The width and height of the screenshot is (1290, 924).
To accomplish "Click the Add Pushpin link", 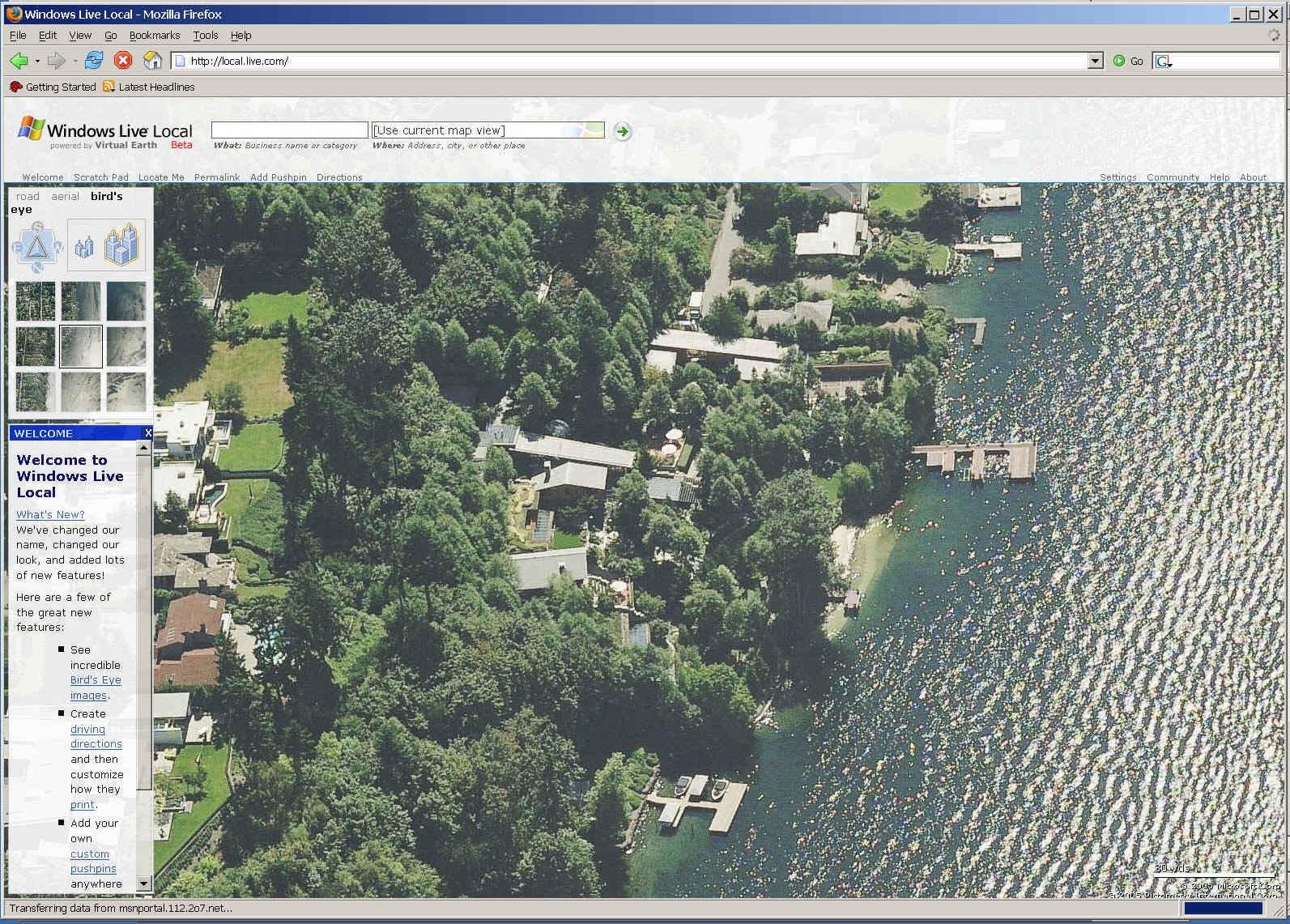I will coord(278,177).
